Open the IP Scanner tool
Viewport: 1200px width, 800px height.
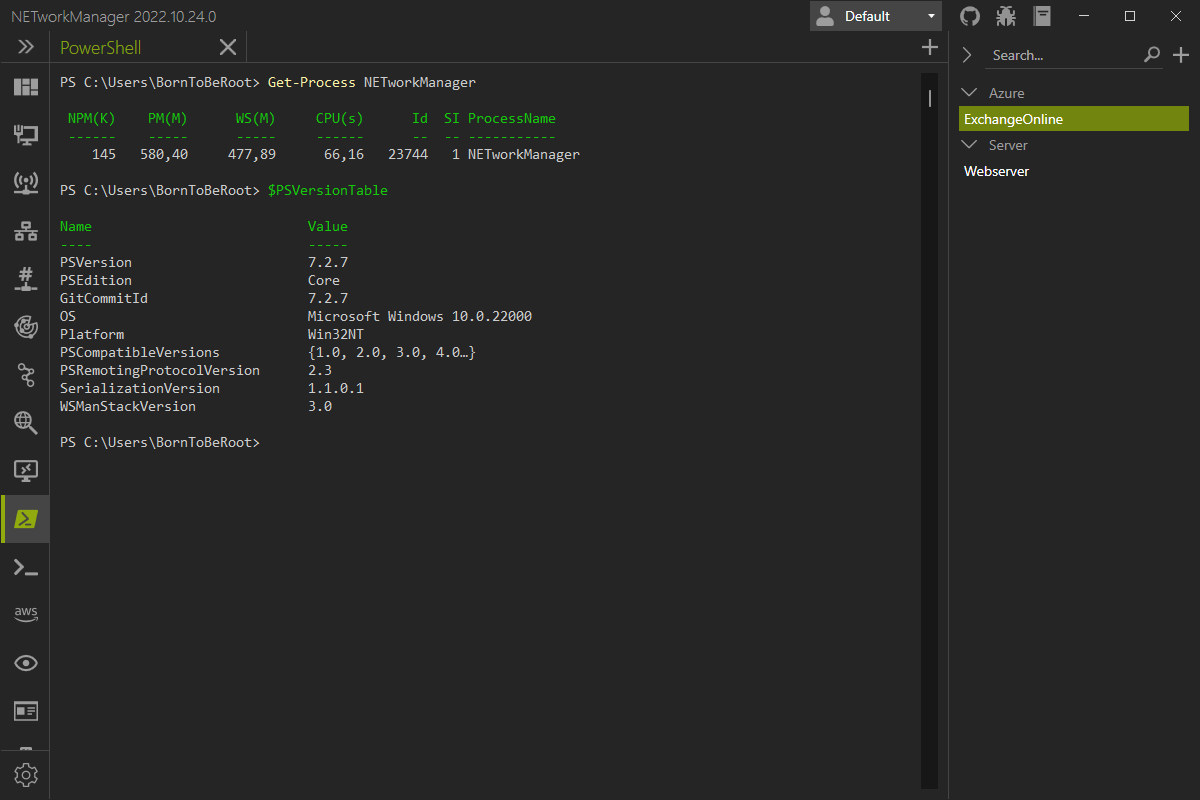(25, 231)
